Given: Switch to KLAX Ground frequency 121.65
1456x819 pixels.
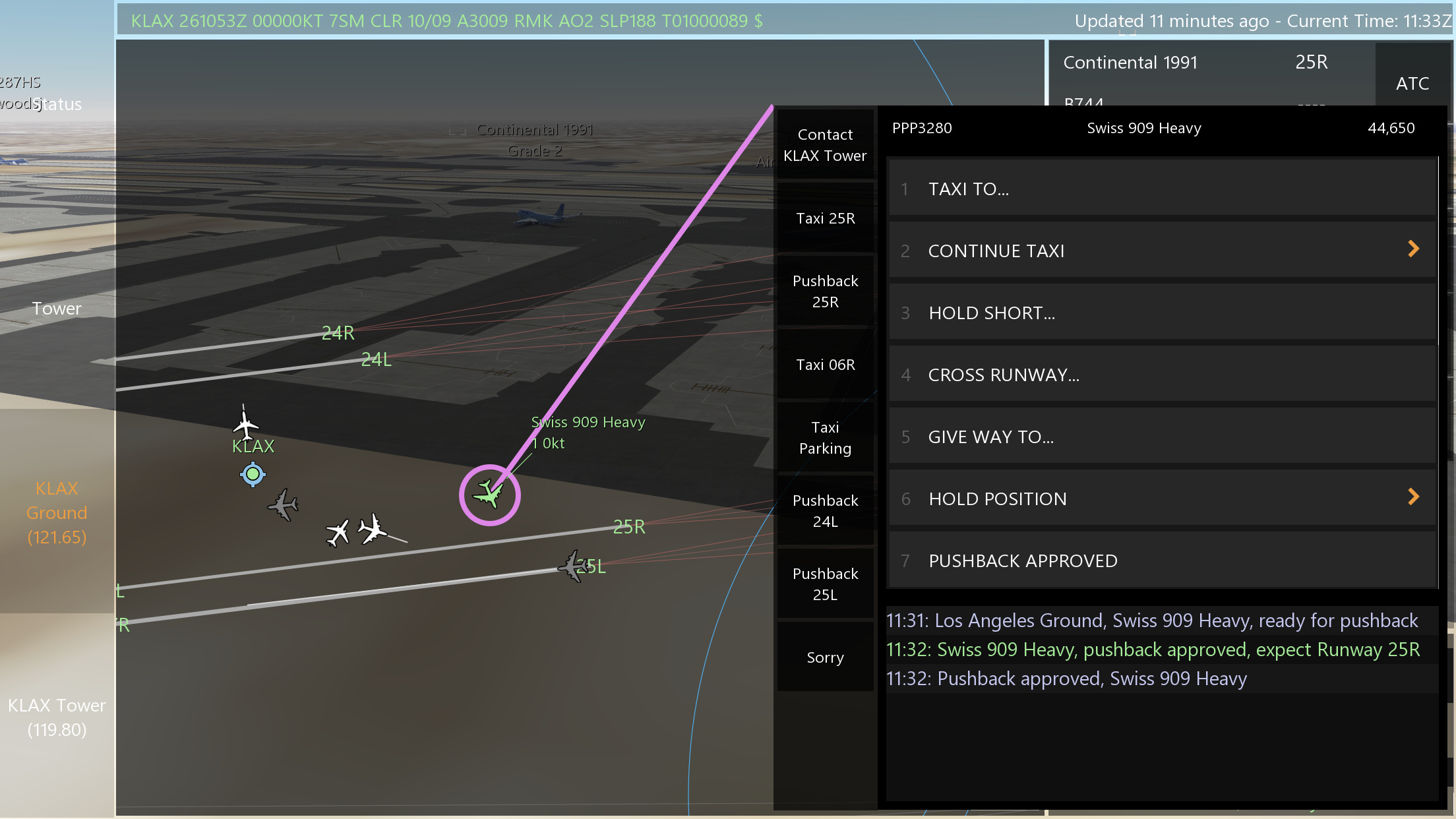Looking at the screenshot, I should 57,512.
